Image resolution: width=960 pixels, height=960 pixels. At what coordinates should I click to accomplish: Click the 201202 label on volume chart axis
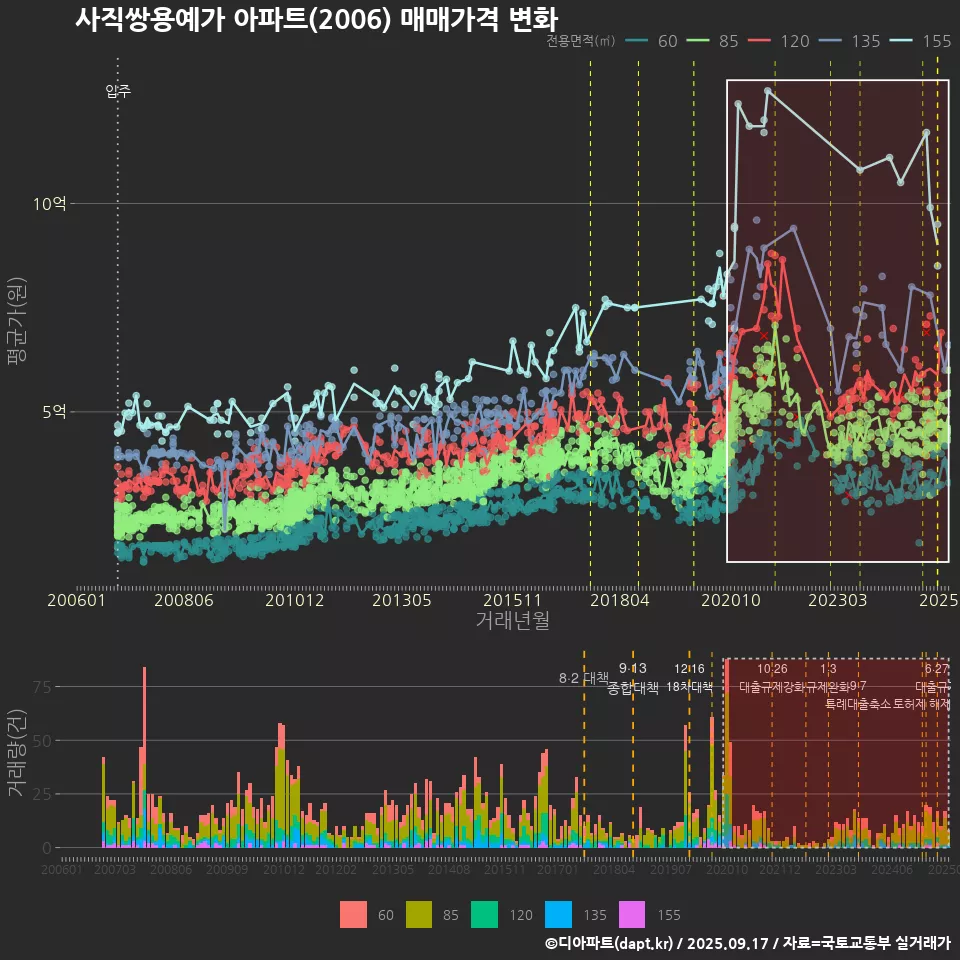tap(336, 869)
